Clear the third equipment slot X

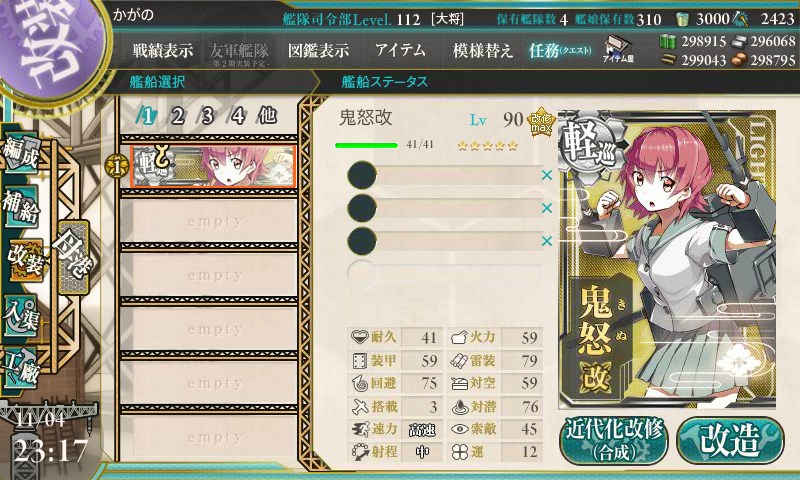point(547,241)
